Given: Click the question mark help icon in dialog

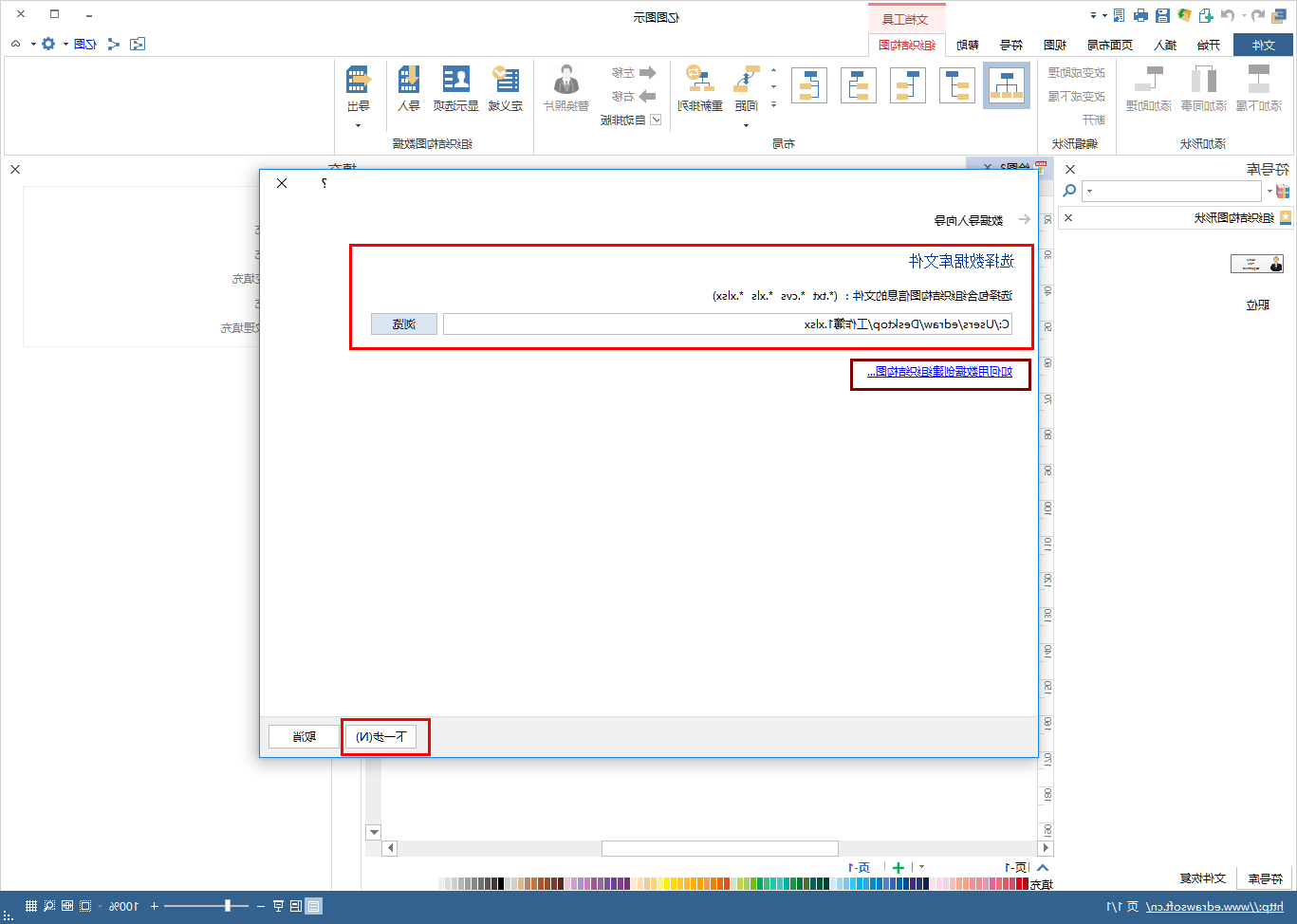Looking at the screenshot, I should coord(324,183).
